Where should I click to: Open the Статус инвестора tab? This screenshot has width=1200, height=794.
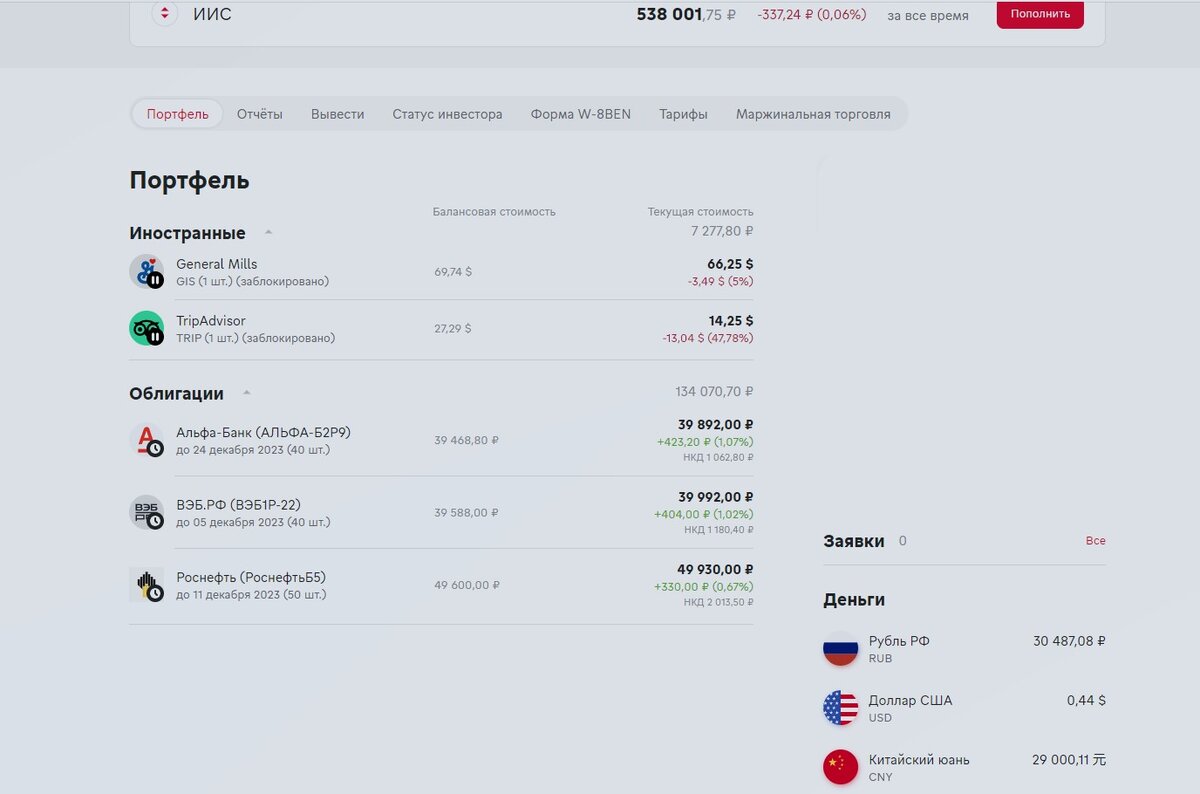click(447, 114)
